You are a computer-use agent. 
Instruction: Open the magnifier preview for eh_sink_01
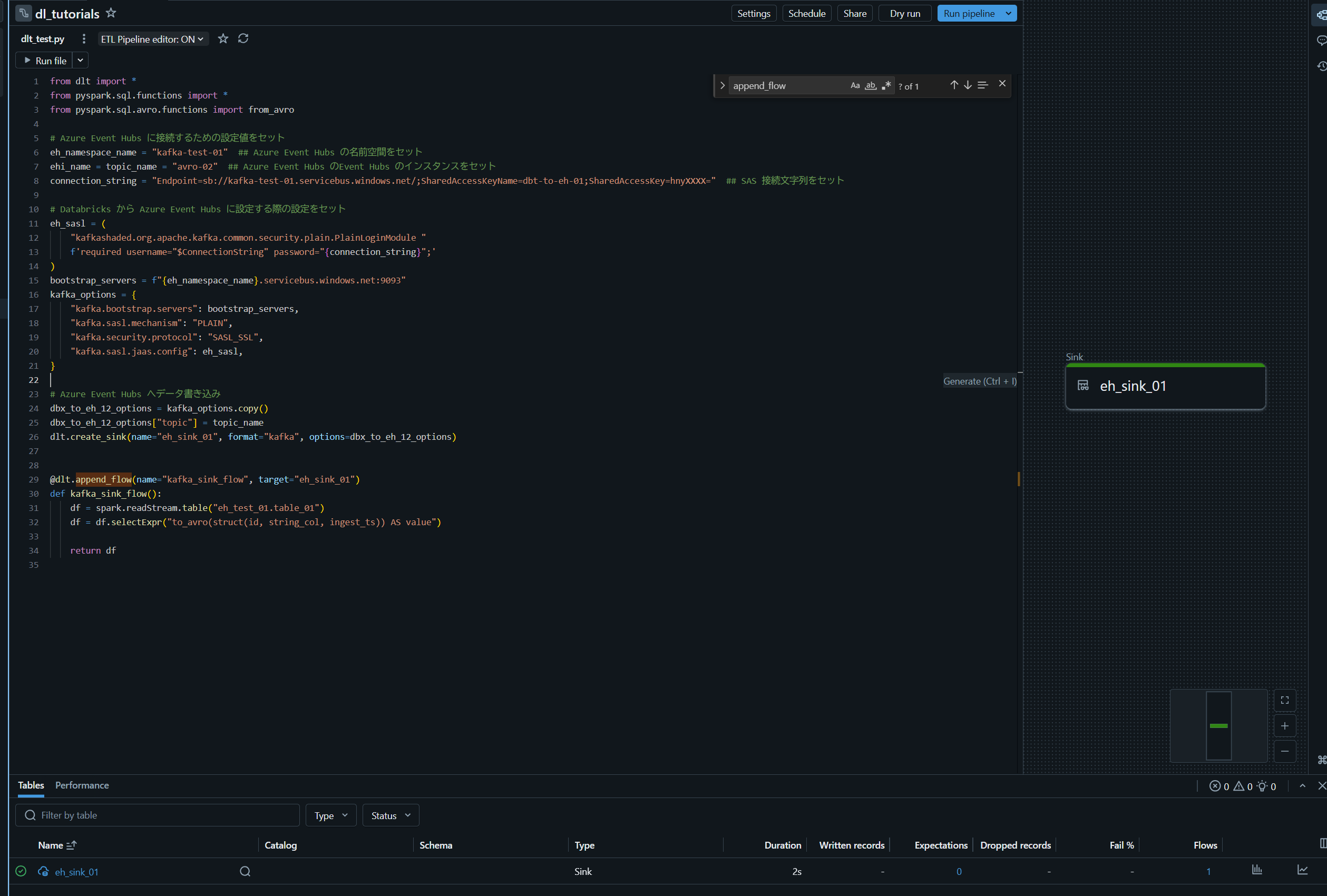point(245,871)
